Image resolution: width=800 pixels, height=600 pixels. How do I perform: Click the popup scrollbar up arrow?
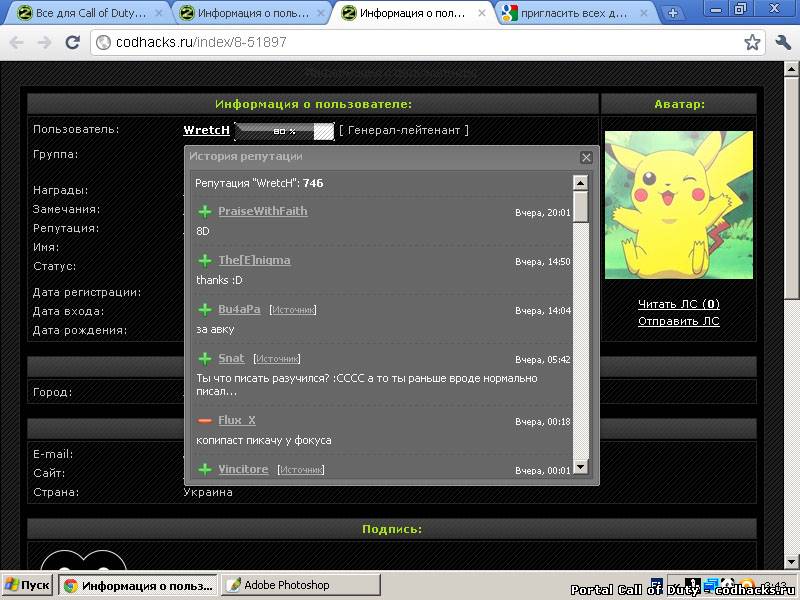[x=581, y=183]
